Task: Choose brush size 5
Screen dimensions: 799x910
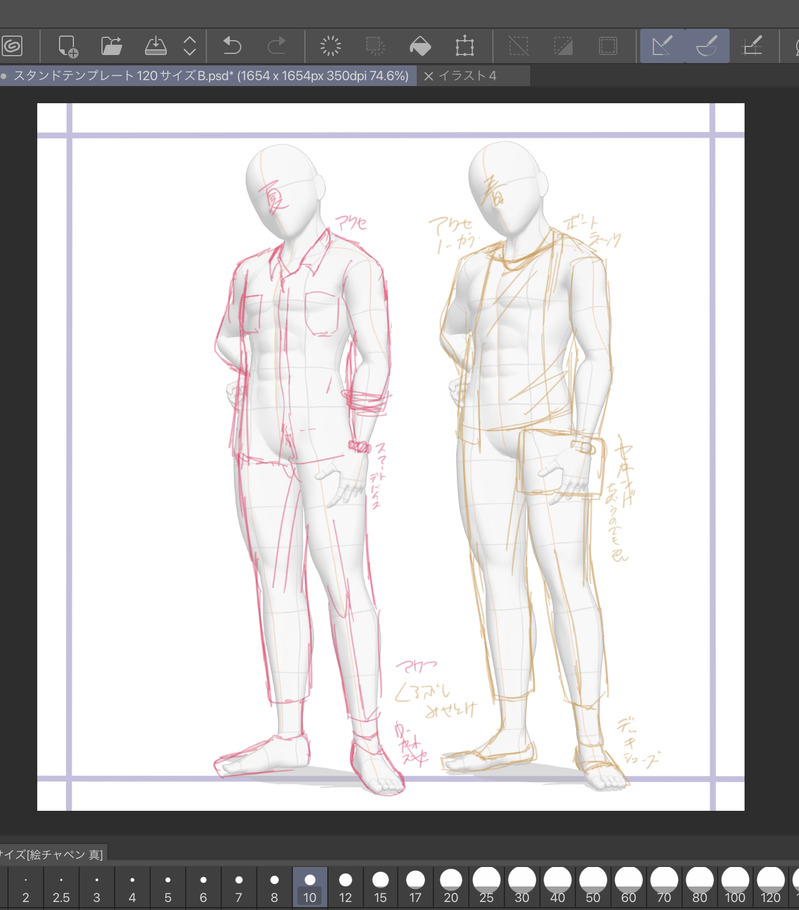Action: tap(168, 887)
